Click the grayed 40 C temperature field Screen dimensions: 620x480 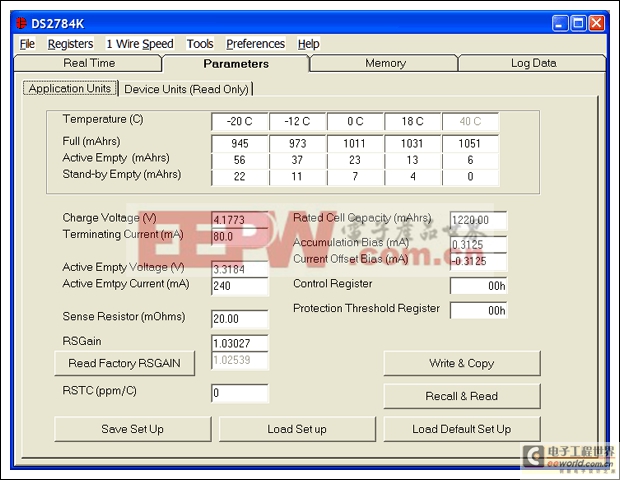pyautogui.click(x=470, y=121)
